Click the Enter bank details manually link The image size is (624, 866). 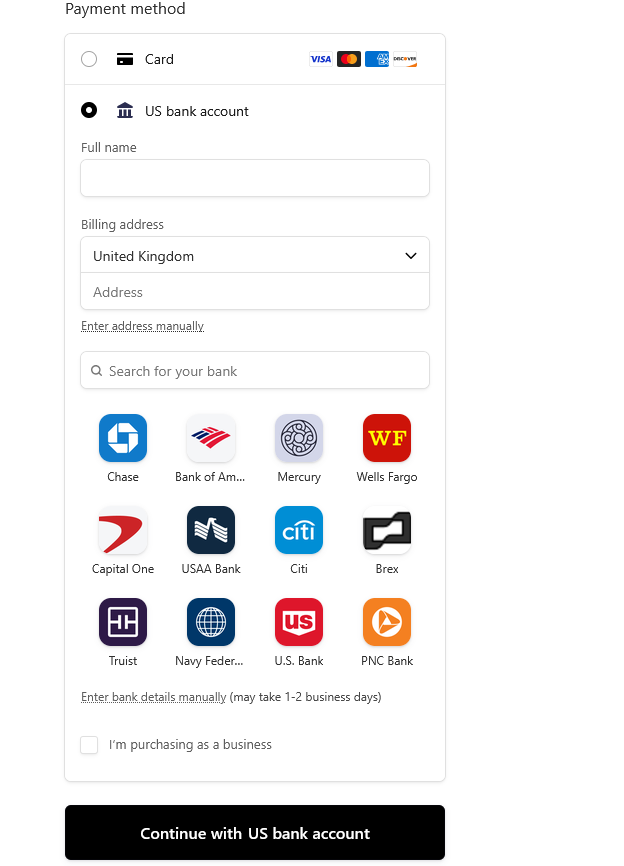pyautogui.click(x=154, y=697)
